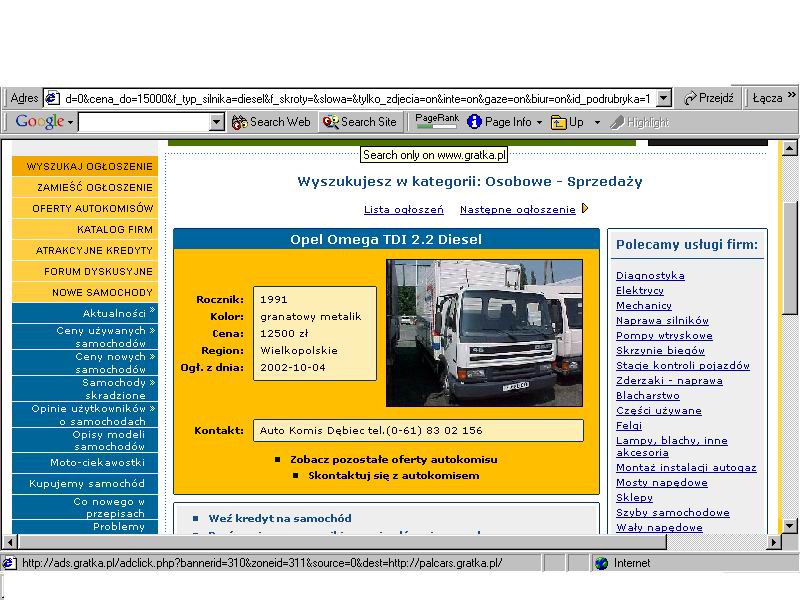Click the Google logo on toolbar
Viewport: 800px width, 600px height.
point(40,121)
